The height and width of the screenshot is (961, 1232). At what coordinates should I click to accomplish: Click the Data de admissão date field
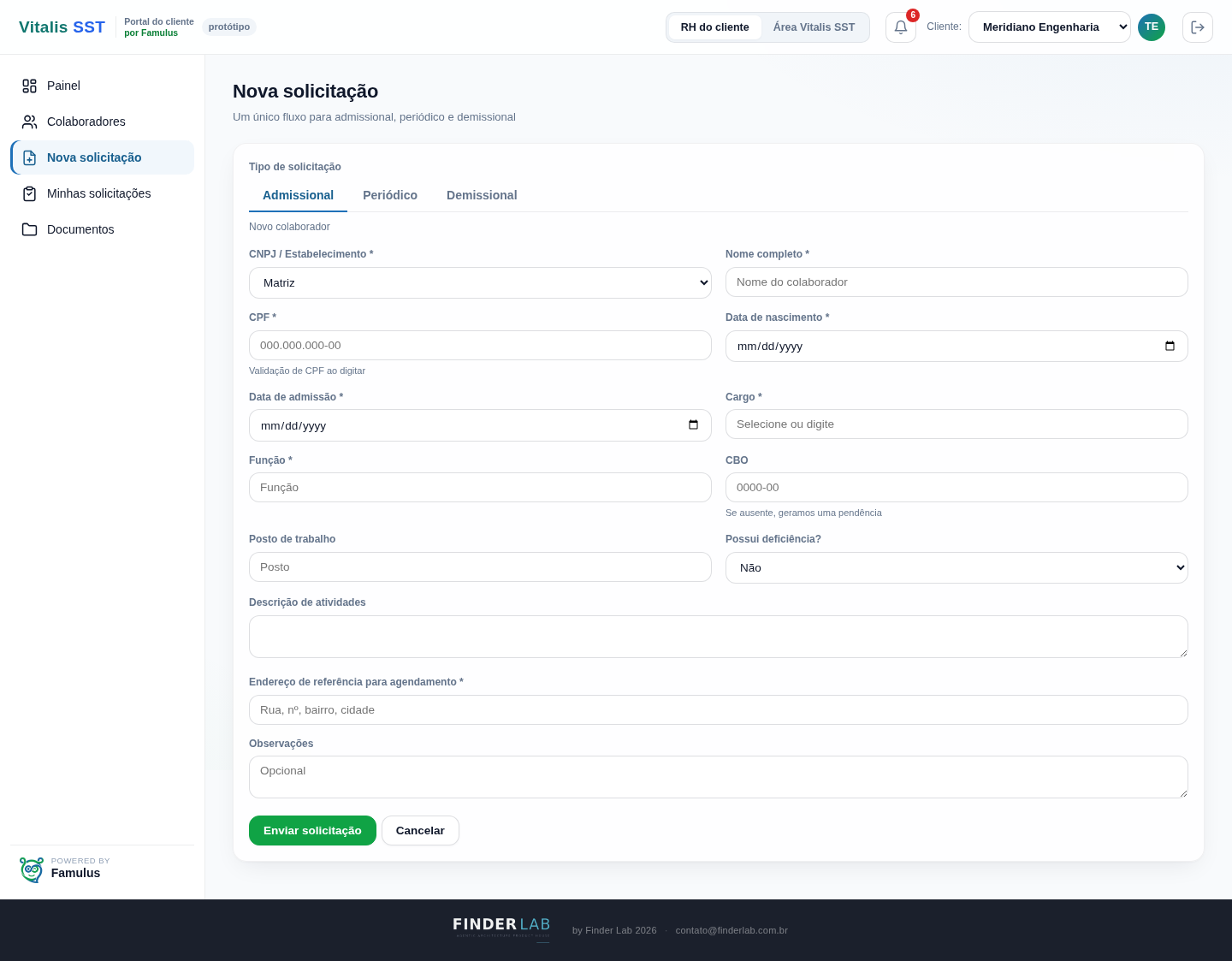[480, 425]
